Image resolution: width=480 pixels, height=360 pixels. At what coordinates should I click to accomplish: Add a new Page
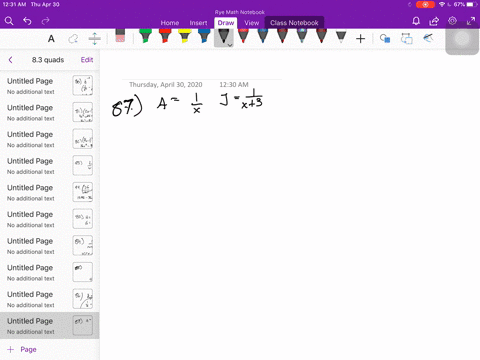click(x=22, y=349)
